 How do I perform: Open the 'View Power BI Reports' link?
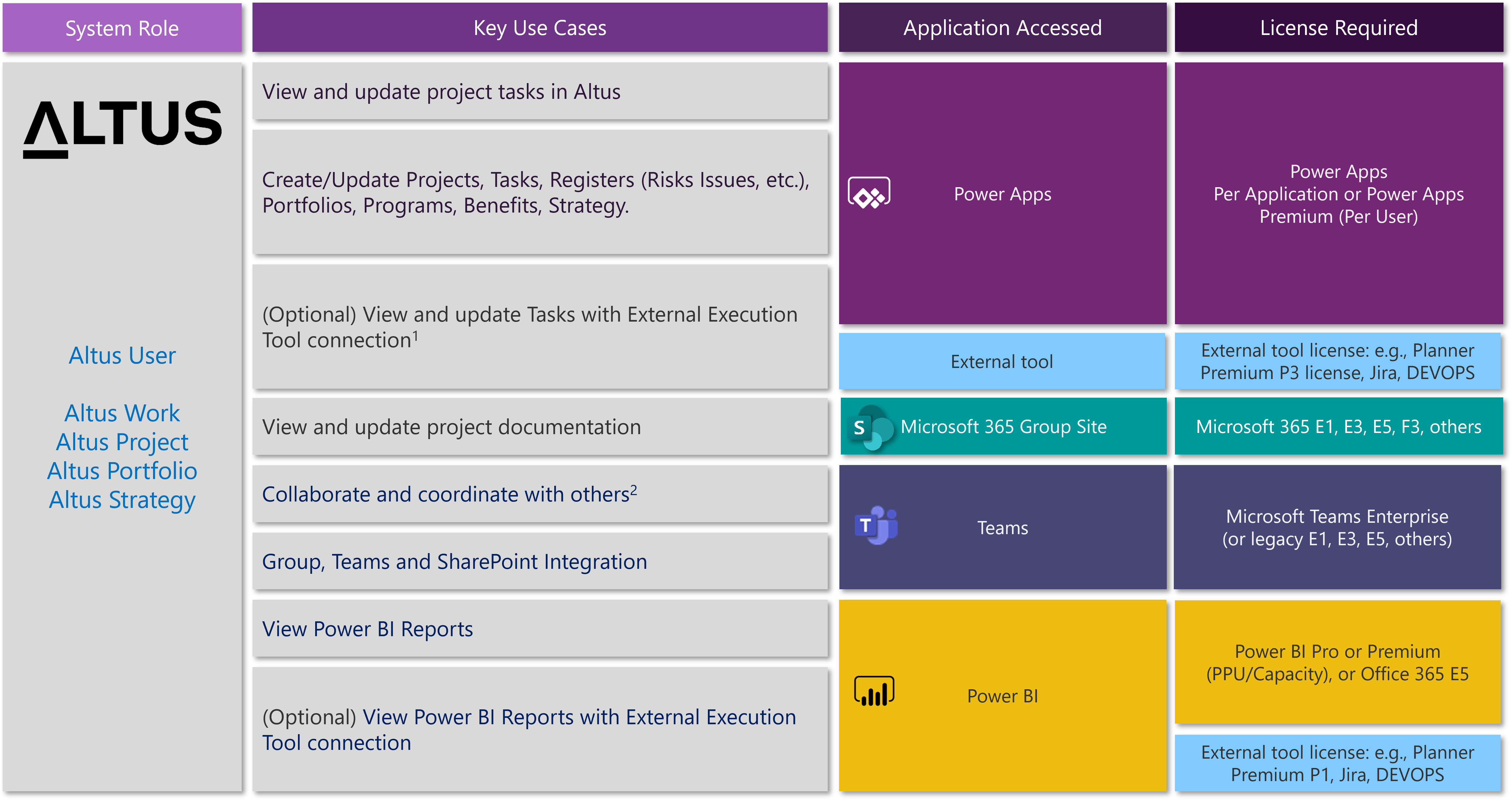tap(367, 629)
